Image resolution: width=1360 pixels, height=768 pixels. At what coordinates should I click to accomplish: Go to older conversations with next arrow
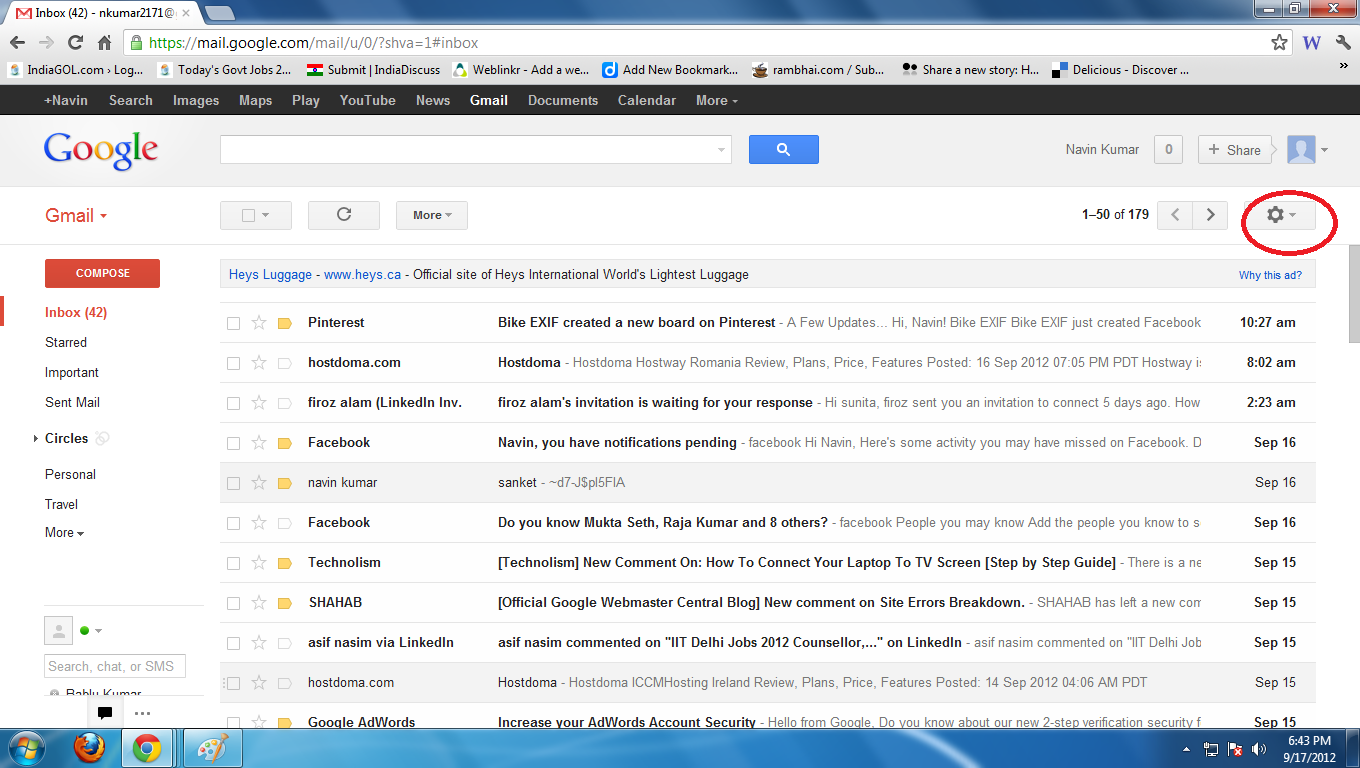point(1210,215)
